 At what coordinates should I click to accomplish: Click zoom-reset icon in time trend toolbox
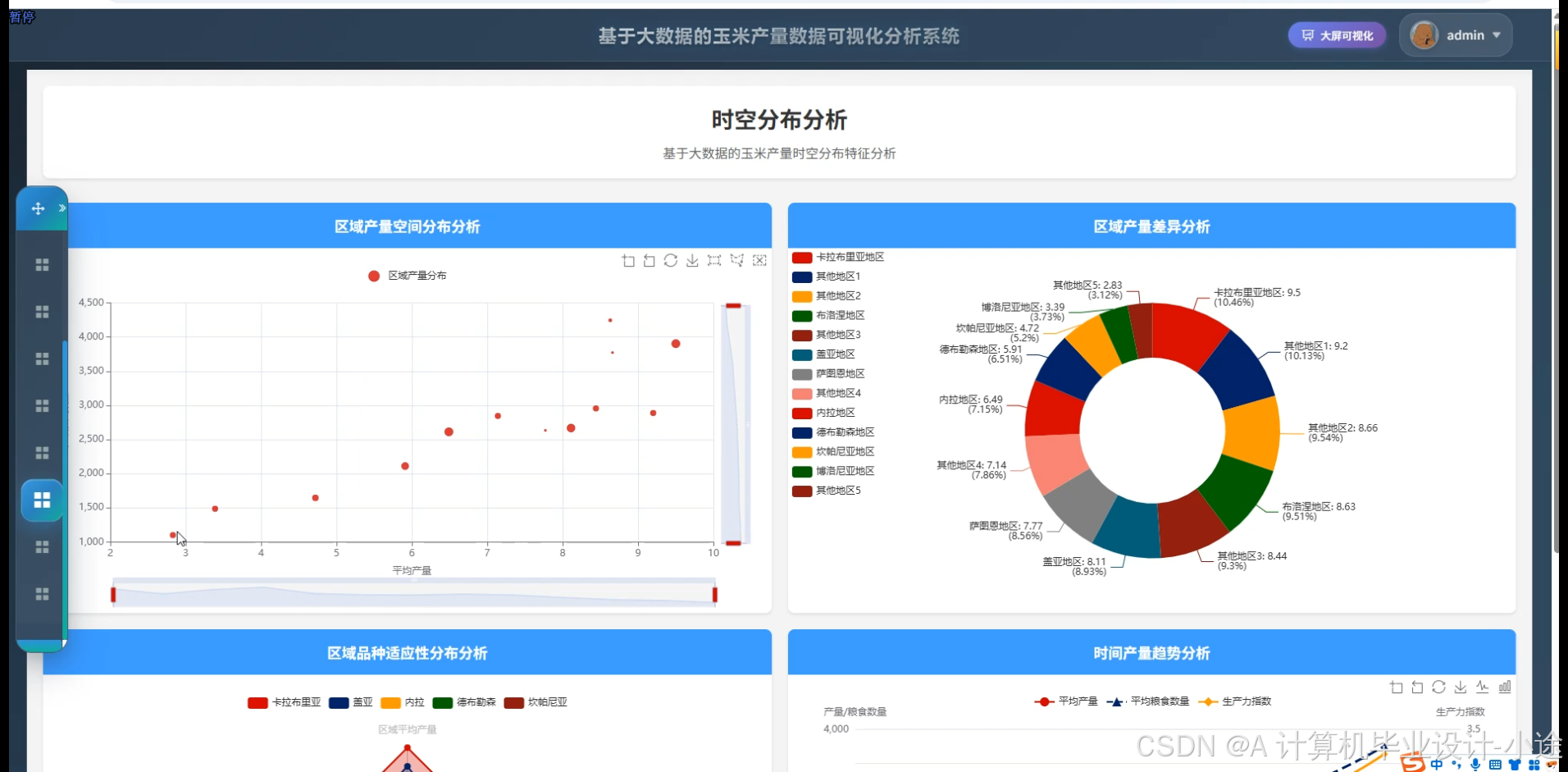click(x=1417, y=687)
